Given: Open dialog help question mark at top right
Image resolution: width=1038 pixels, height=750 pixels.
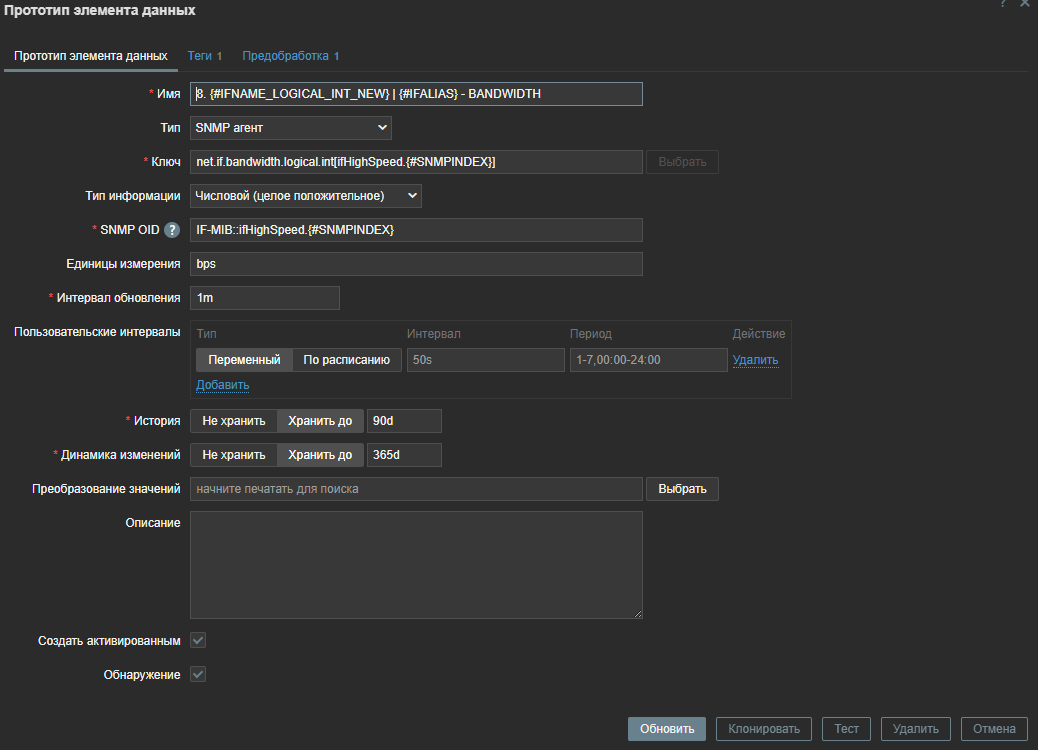Looking at the screenshot, I should pyautogui.click(x=1003, y=4).
